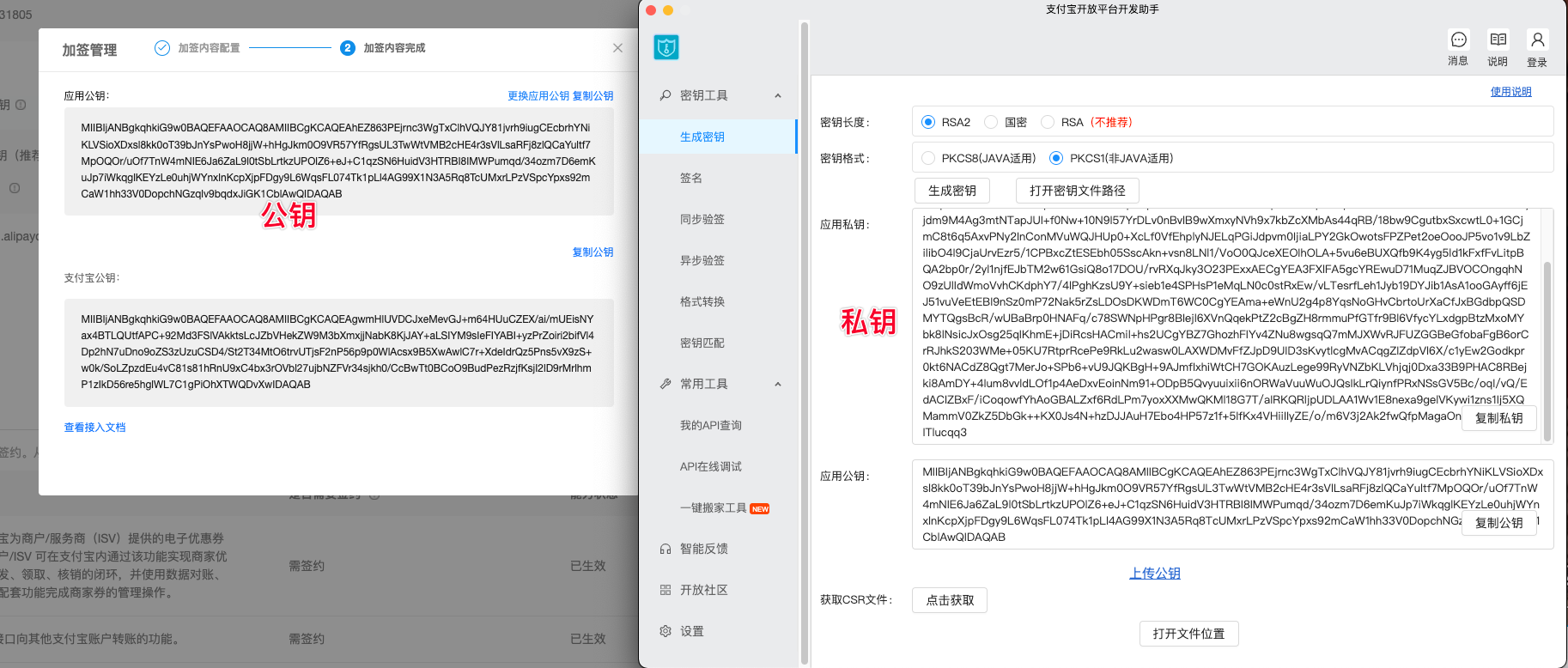Image resolution: width=1568 pixels, height=668 pixels.
Task: Open the 说明 documentation book icon
Action: point(1498,40)
